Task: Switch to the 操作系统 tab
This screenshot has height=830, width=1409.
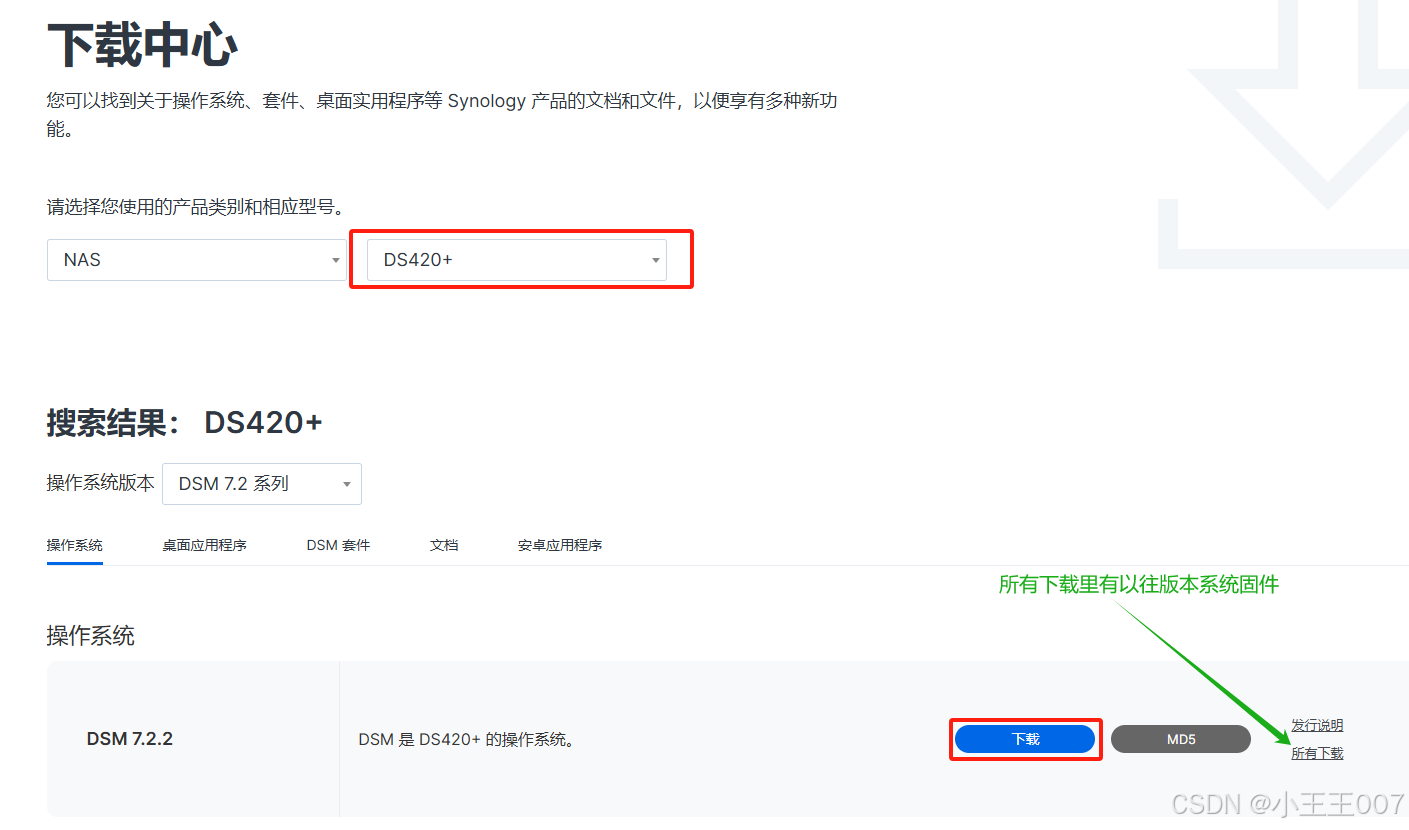Action: click(75, 545)
